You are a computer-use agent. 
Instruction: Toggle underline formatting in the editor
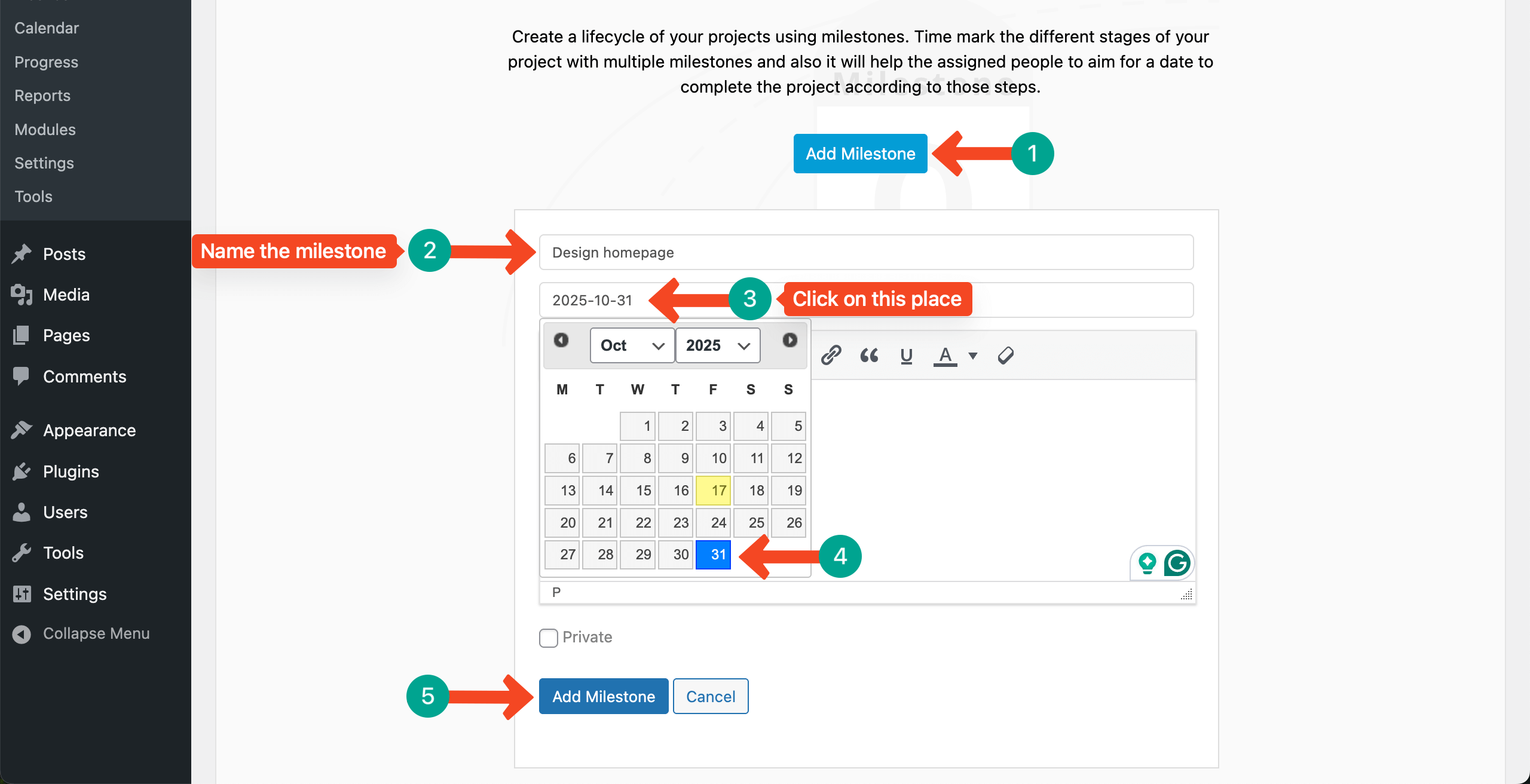point(906,356)
